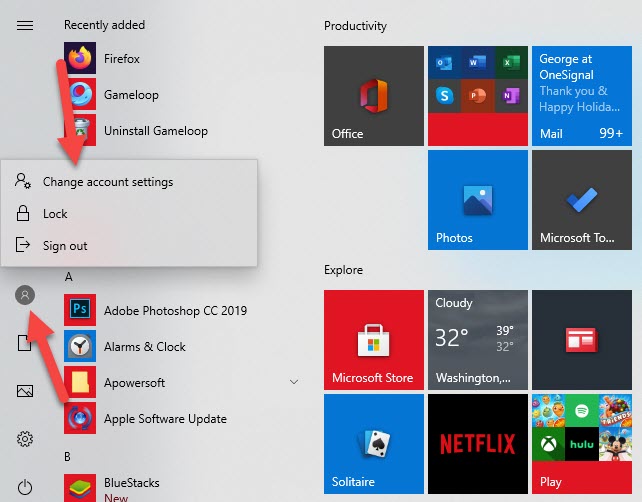The height and width of the screenshot is (502, 642).
Task: Select Change account settings
Action: pyautogui.click(x=108, y=182)
